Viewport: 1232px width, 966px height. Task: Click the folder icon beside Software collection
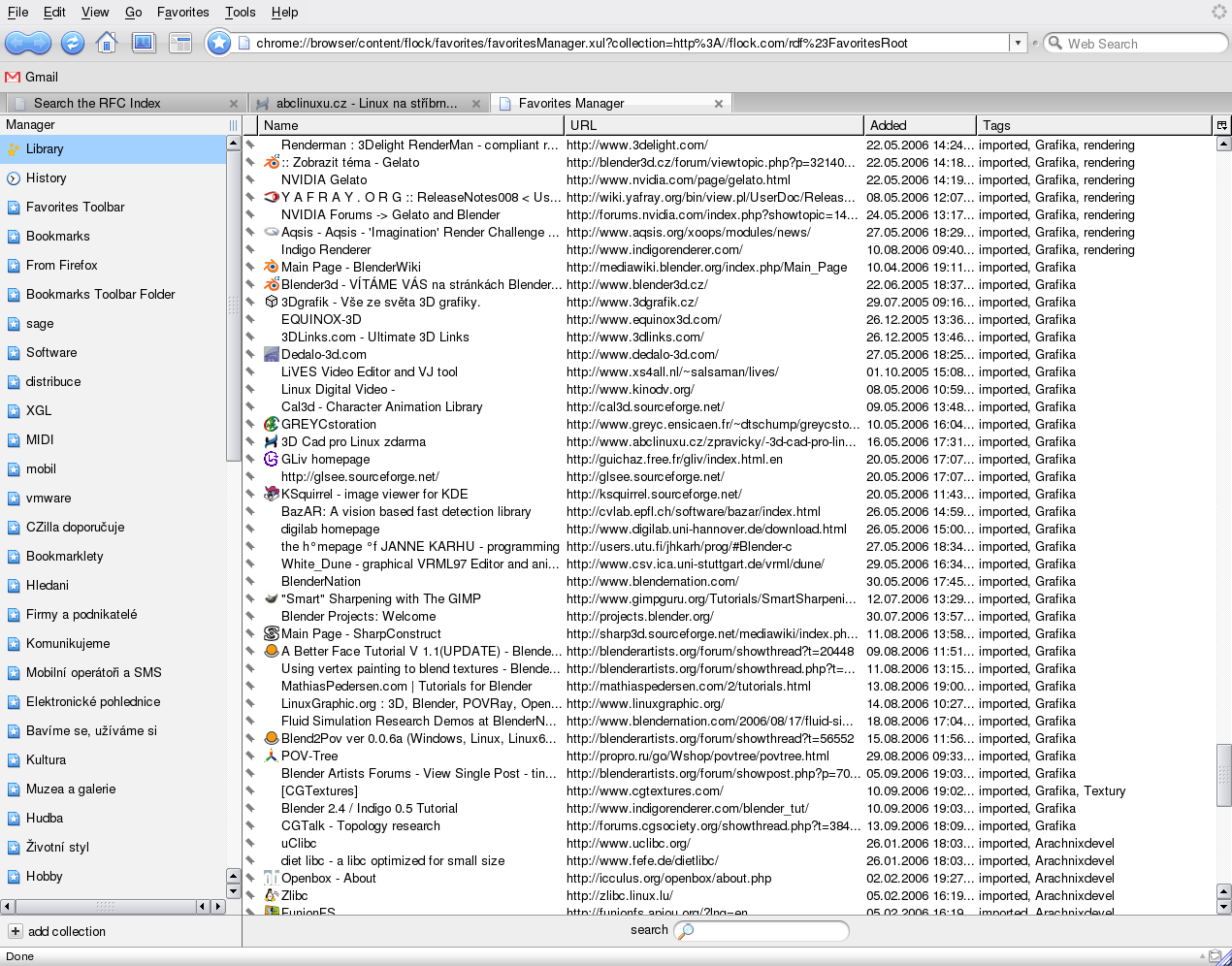point(14,353)
